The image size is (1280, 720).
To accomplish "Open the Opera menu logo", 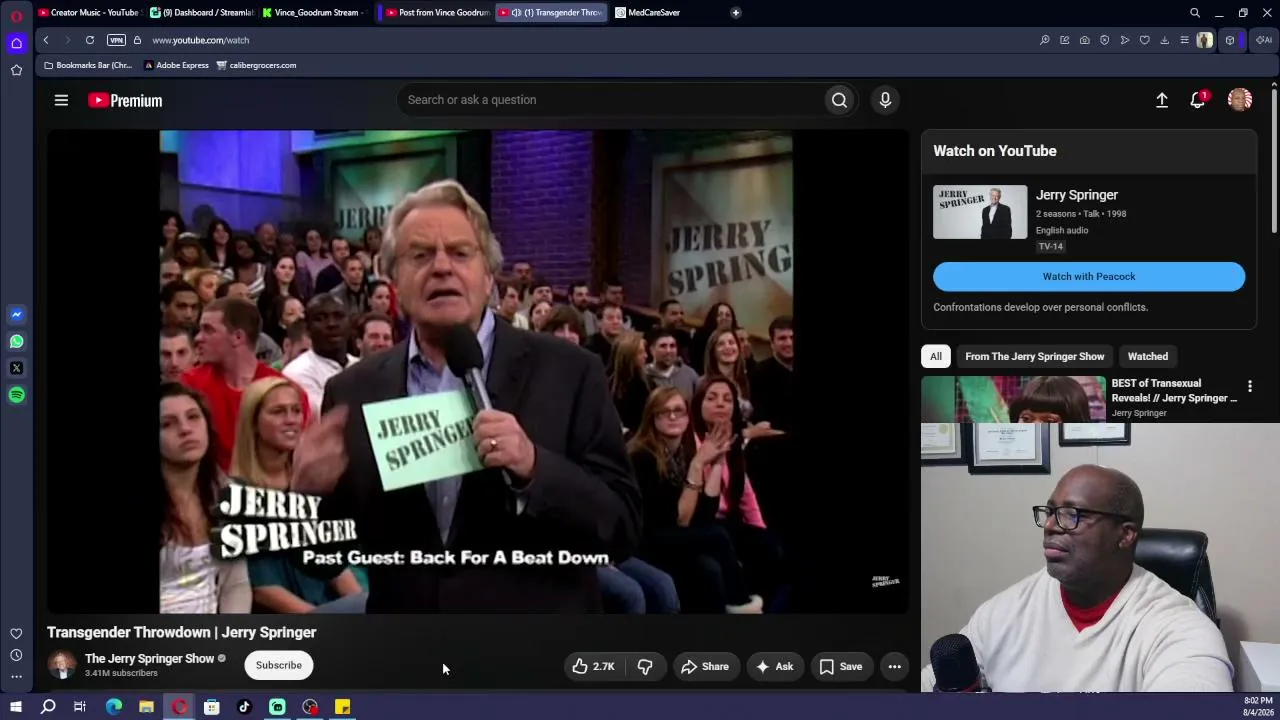I will coord(16,16).
